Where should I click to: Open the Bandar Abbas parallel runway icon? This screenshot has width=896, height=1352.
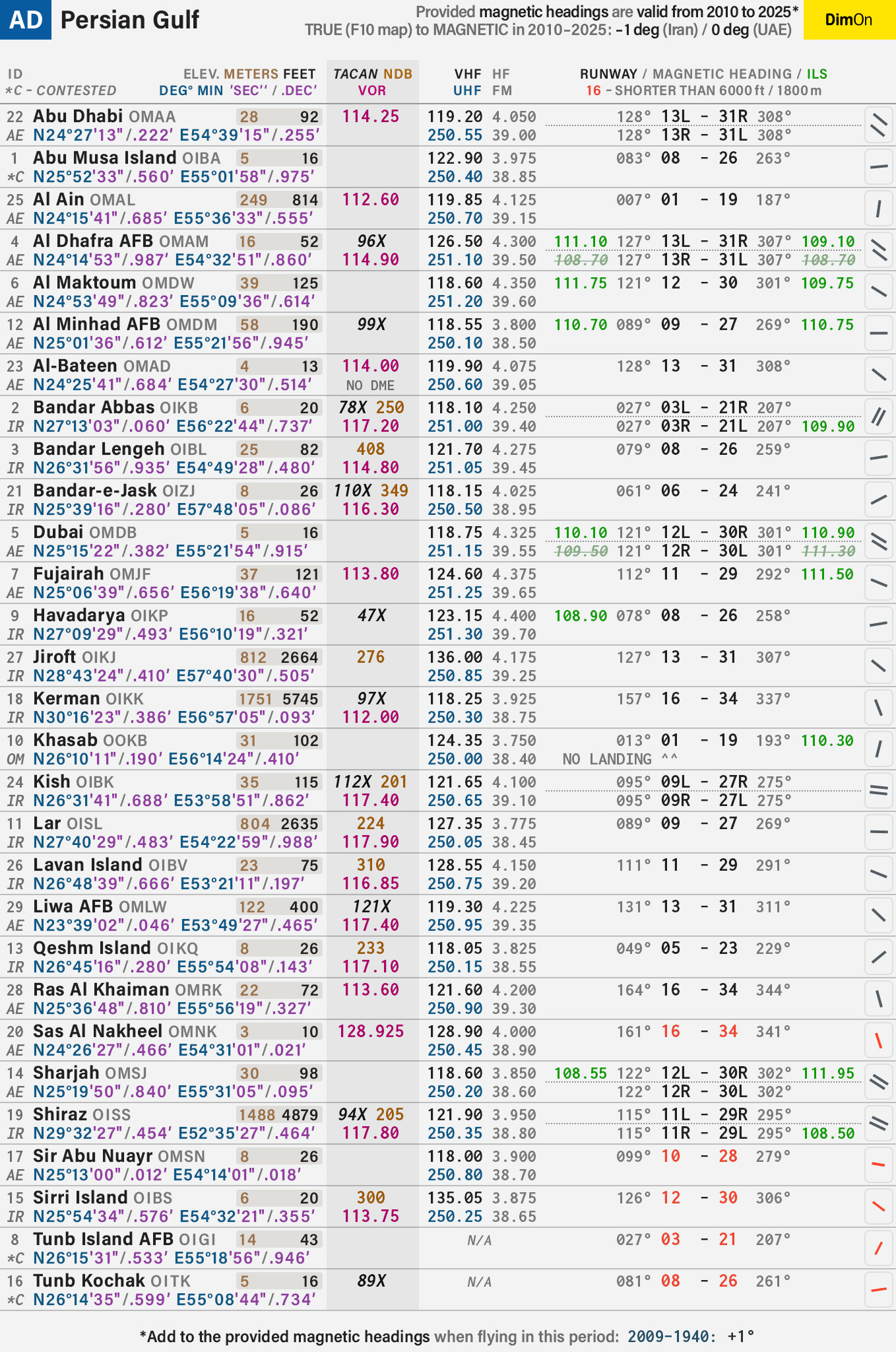(x=879, y=417)
